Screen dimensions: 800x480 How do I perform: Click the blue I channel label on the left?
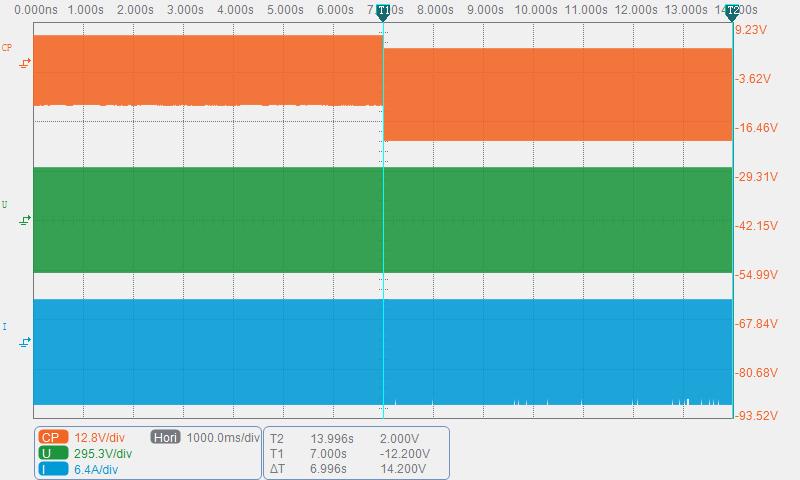coord(5,326)
